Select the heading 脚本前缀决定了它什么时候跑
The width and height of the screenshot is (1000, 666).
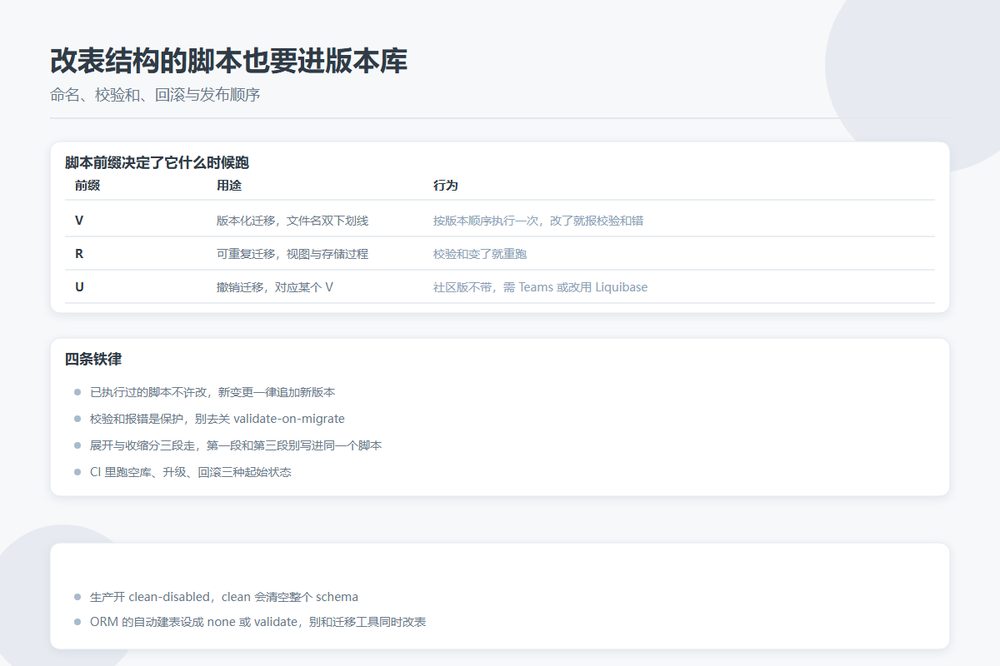tap(157, 163)
